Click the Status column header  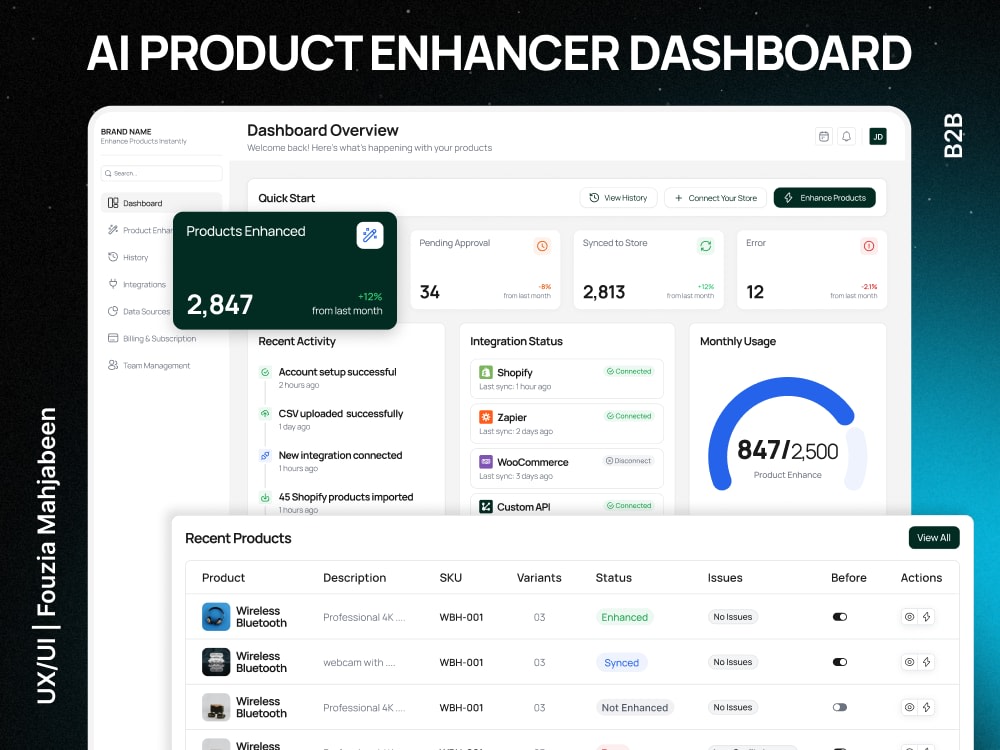tap(614, 577)
